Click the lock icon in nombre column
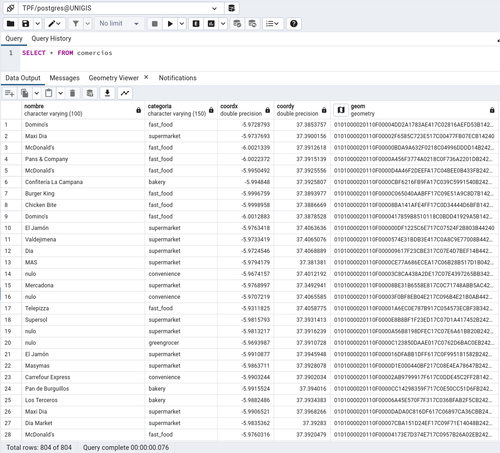Image resolution: width=500 pixels, height=453 pixels. tap(138, 110)
